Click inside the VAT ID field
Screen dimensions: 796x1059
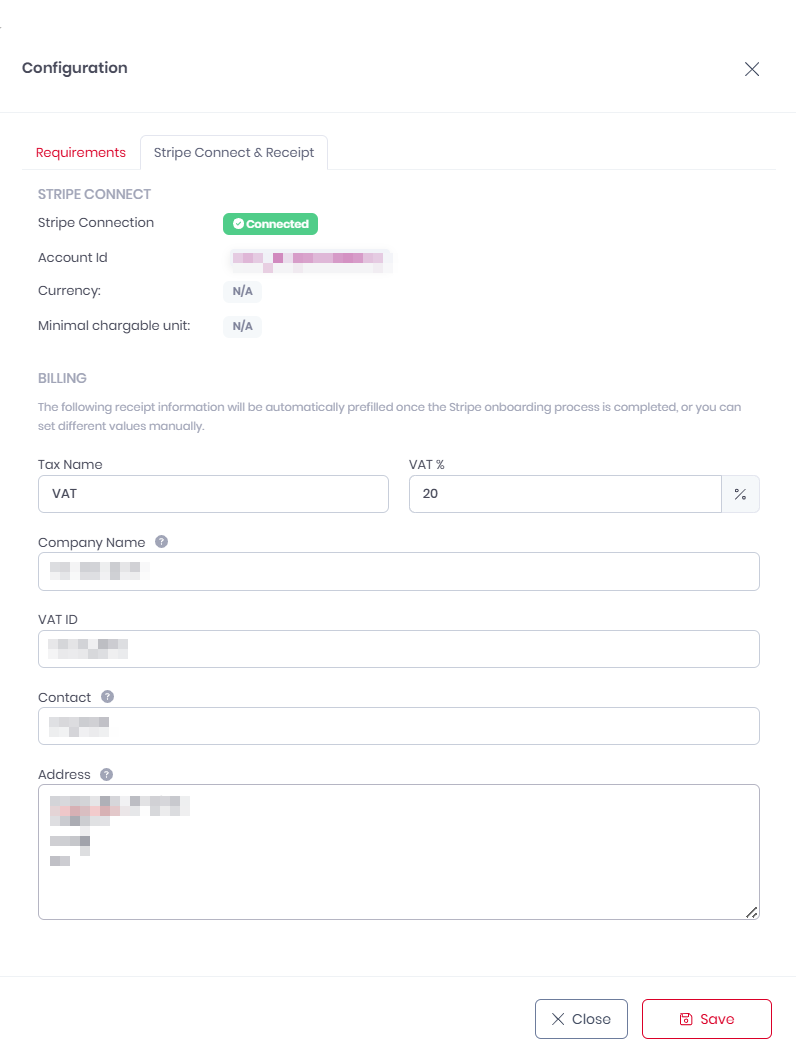398,649
